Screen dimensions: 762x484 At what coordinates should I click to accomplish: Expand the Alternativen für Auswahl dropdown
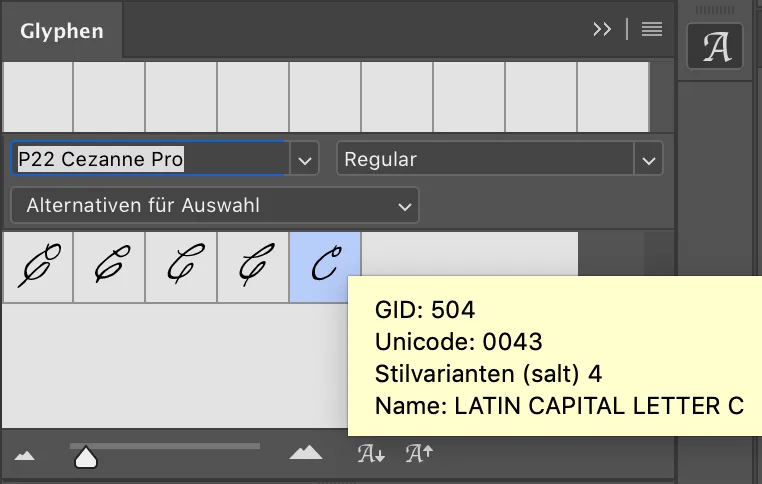(215, 205)
